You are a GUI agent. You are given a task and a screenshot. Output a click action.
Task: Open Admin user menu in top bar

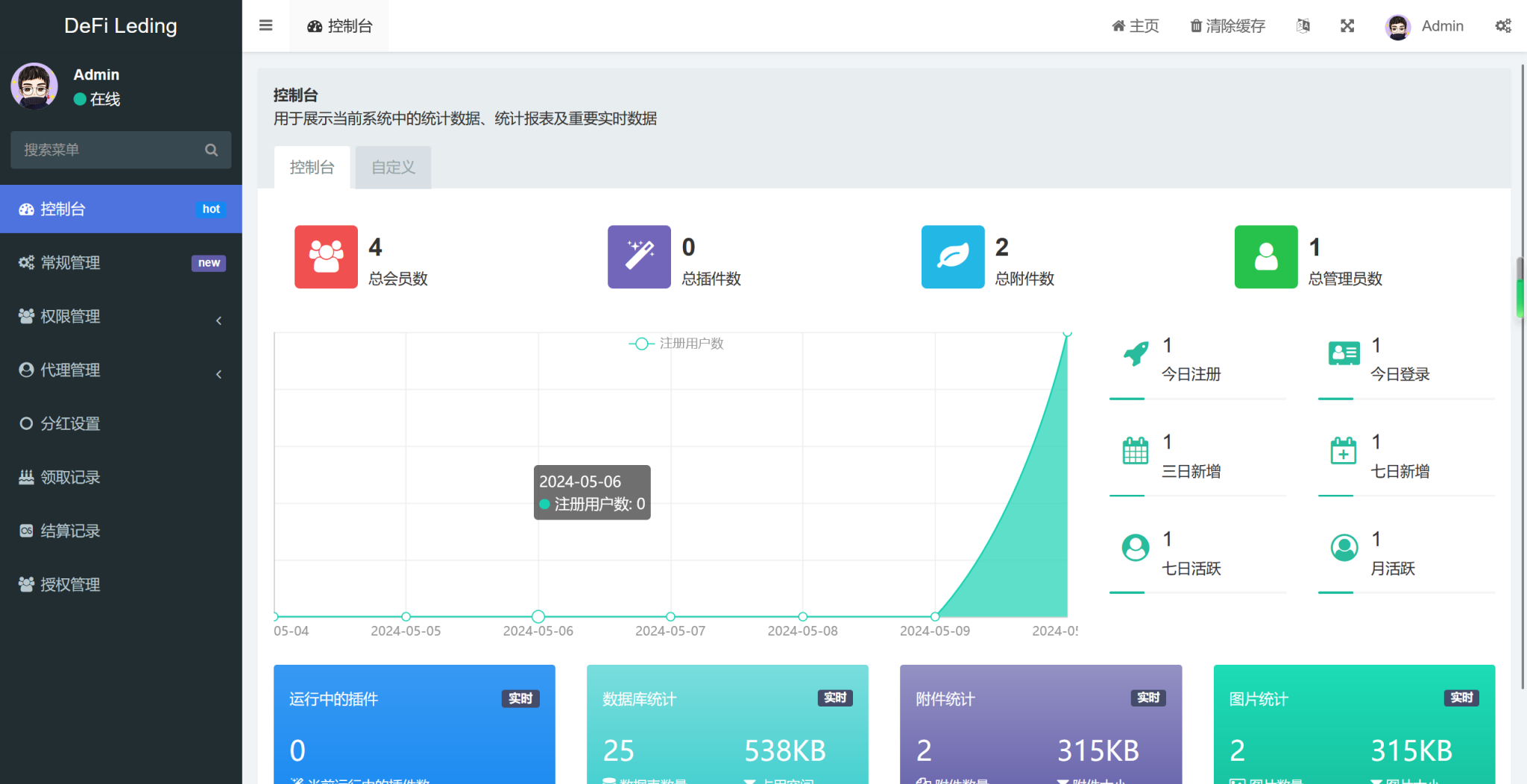click(x=1424, y=26)
